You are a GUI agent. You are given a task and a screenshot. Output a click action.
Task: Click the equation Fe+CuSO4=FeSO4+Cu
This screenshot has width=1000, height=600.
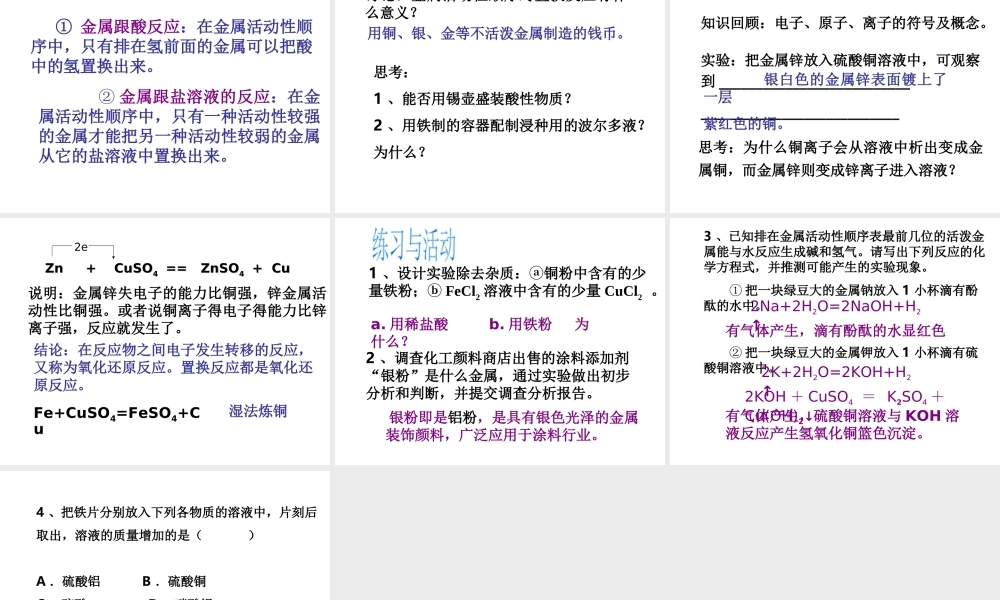coord(117,421)
